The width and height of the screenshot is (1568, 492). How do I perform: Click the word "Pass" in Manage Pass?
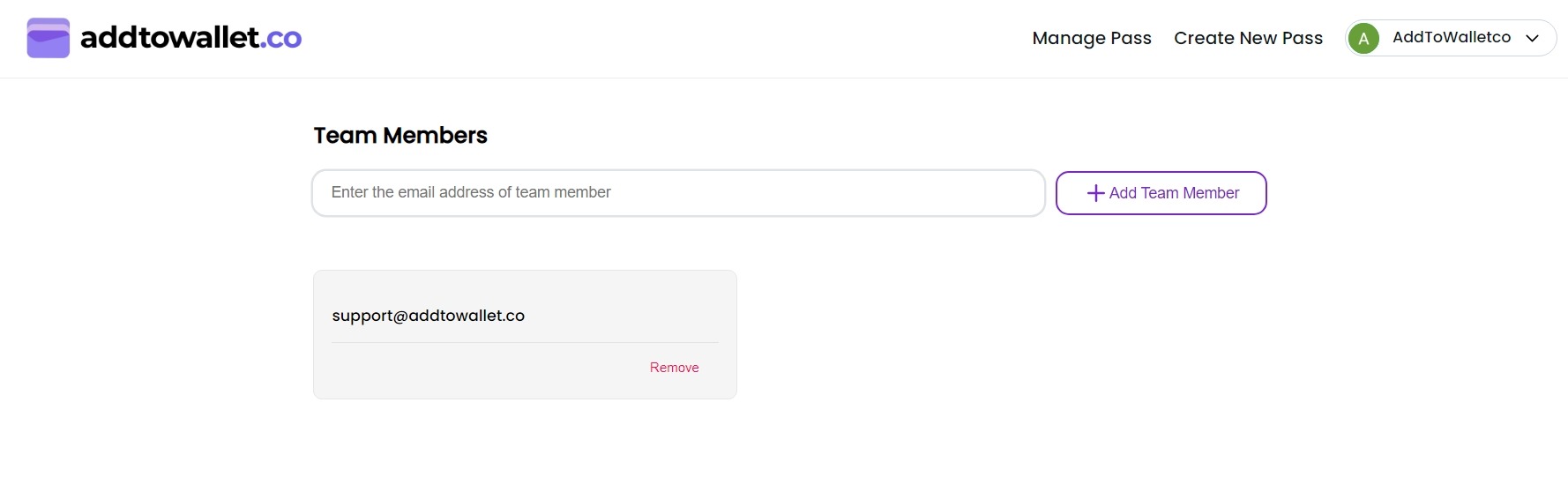(1131, 38)
